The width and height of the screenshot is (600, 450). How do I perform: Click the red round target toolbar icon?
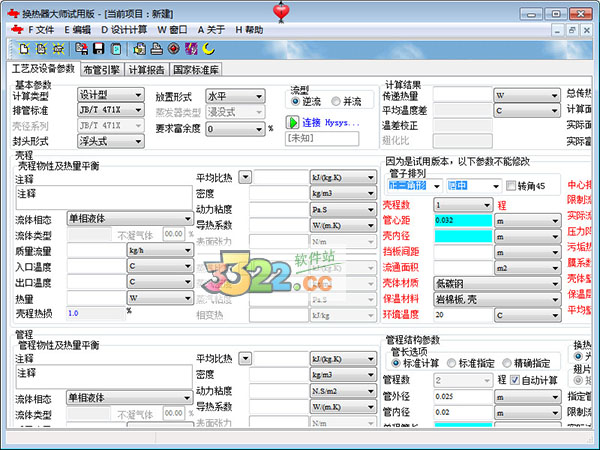point(173,48)
